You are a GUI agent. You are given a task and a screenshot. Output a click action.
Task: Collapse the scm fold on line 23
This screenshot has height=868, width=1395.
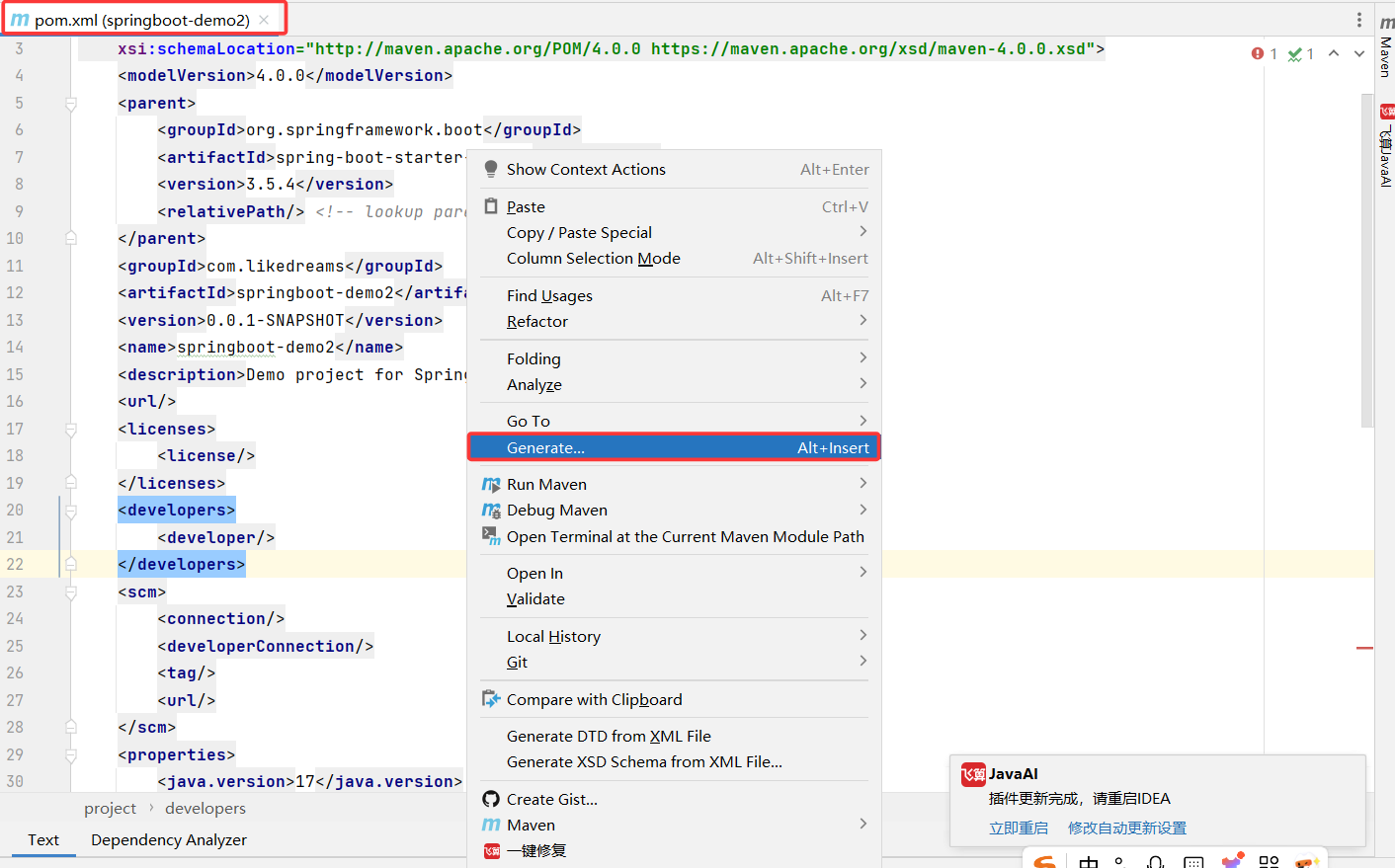click(71, 592)
